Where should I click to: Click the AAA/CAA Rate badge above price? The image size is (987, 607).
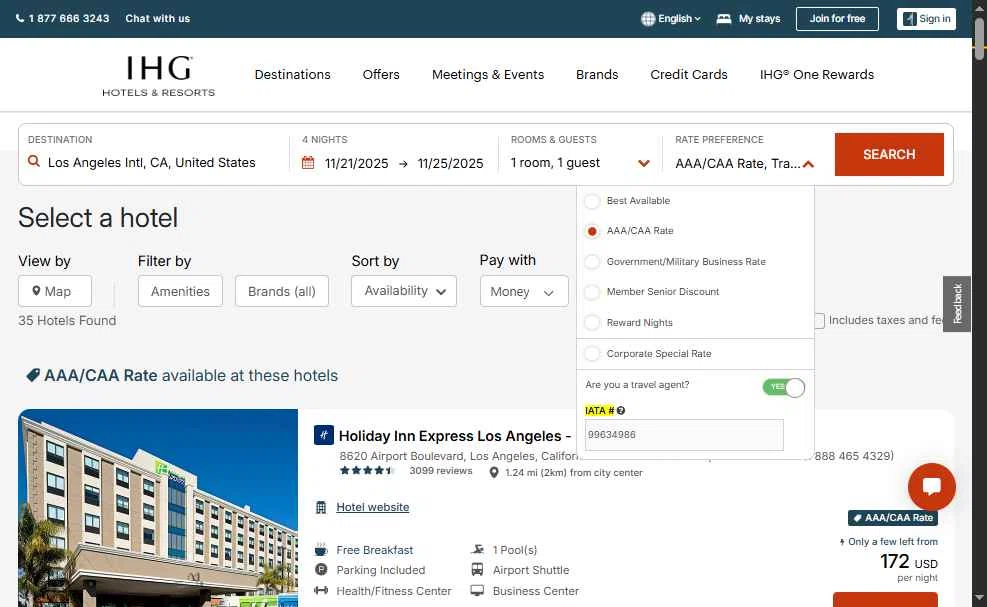(x=893, y=518)
